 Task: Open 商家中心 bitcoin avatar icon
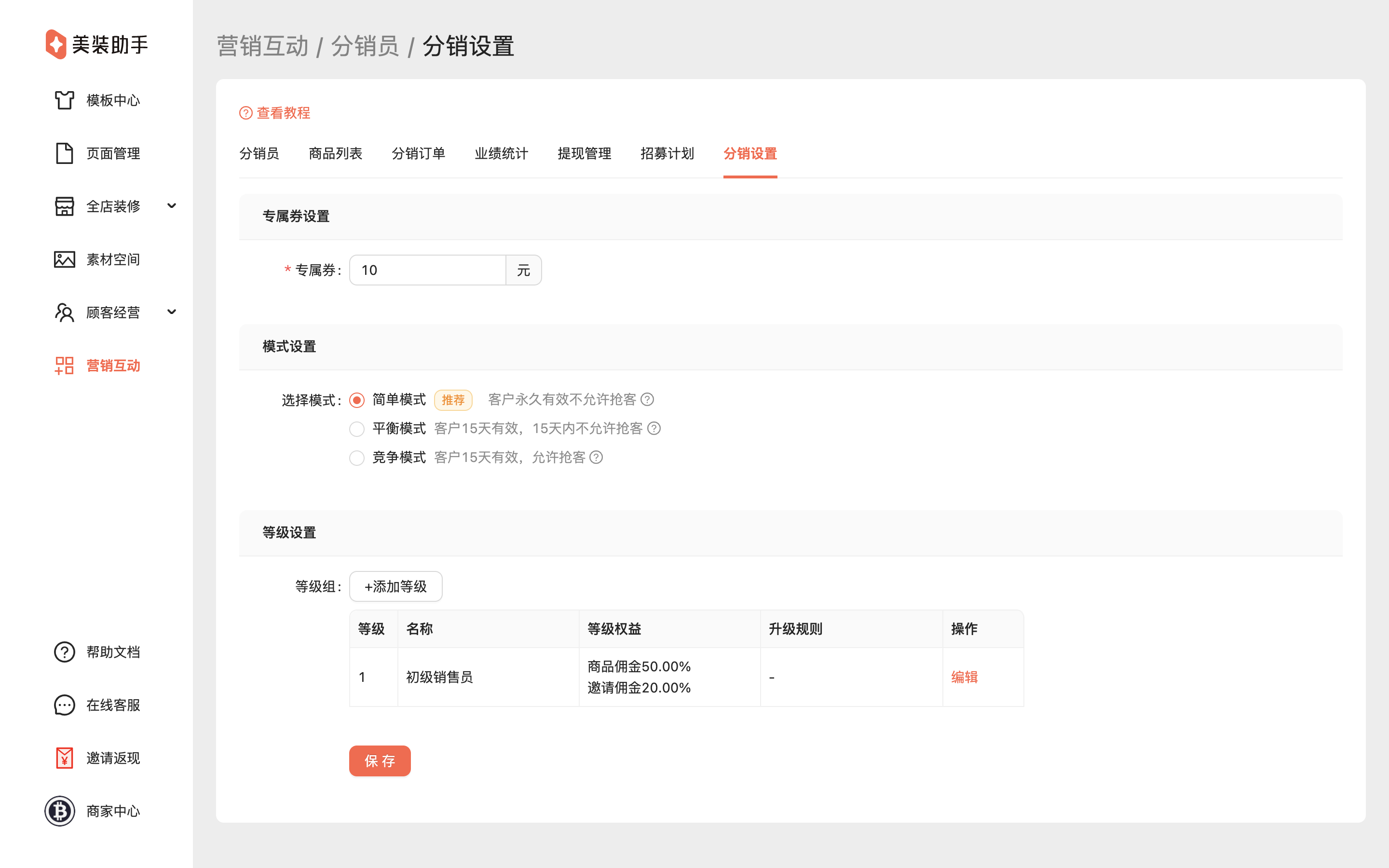click(60, 811)
